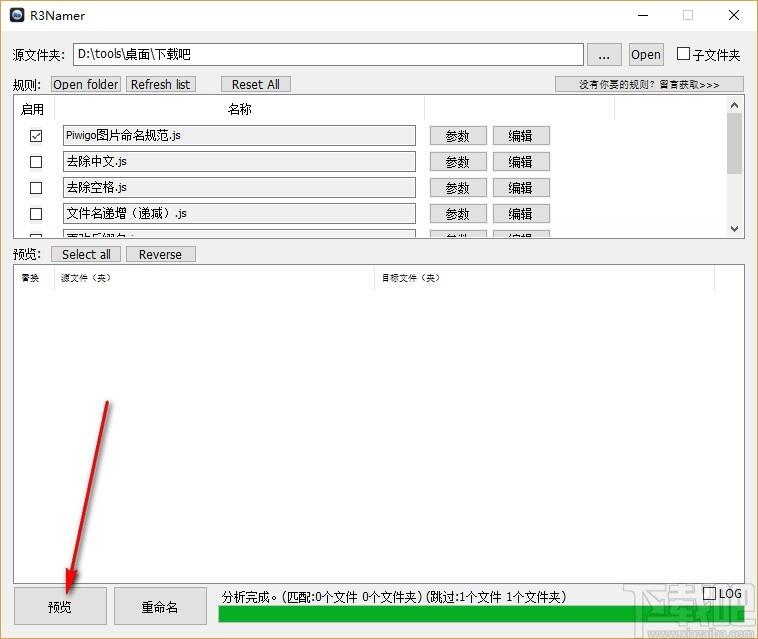Select the 去除空格.js rule name field
The image size is (758, 639).
click(239, 188)
